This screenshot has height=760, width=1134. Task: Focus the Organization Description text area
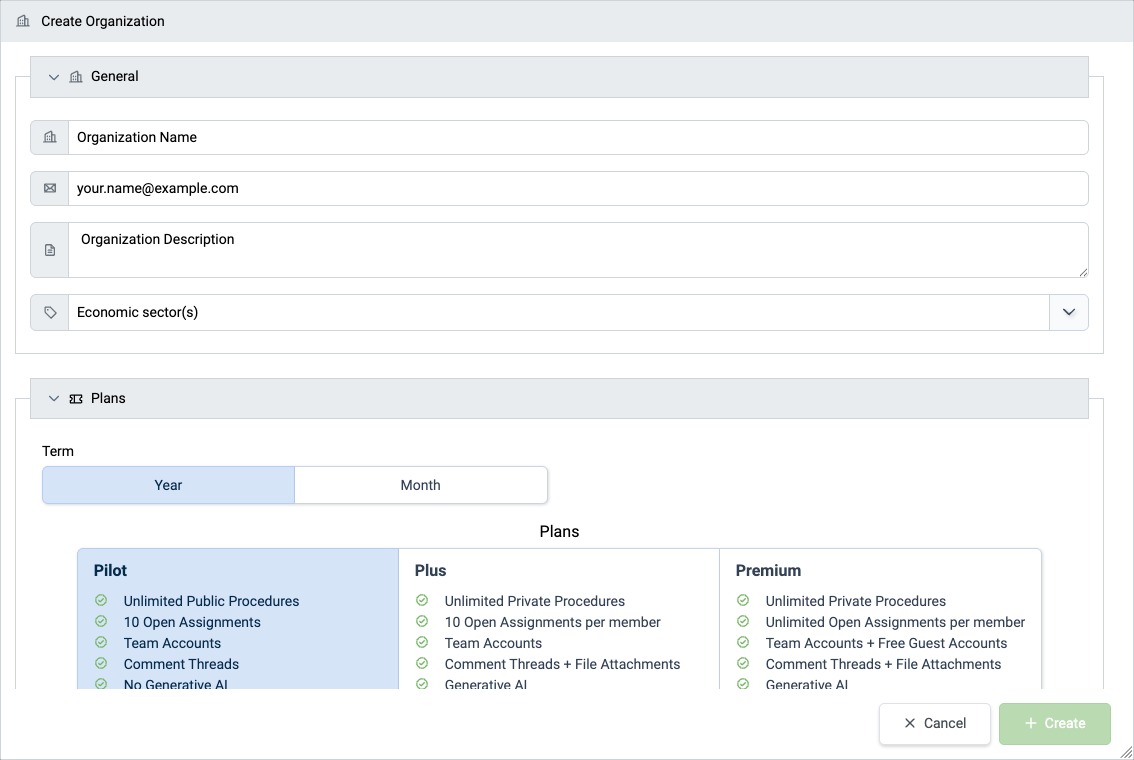coord(578,250)
